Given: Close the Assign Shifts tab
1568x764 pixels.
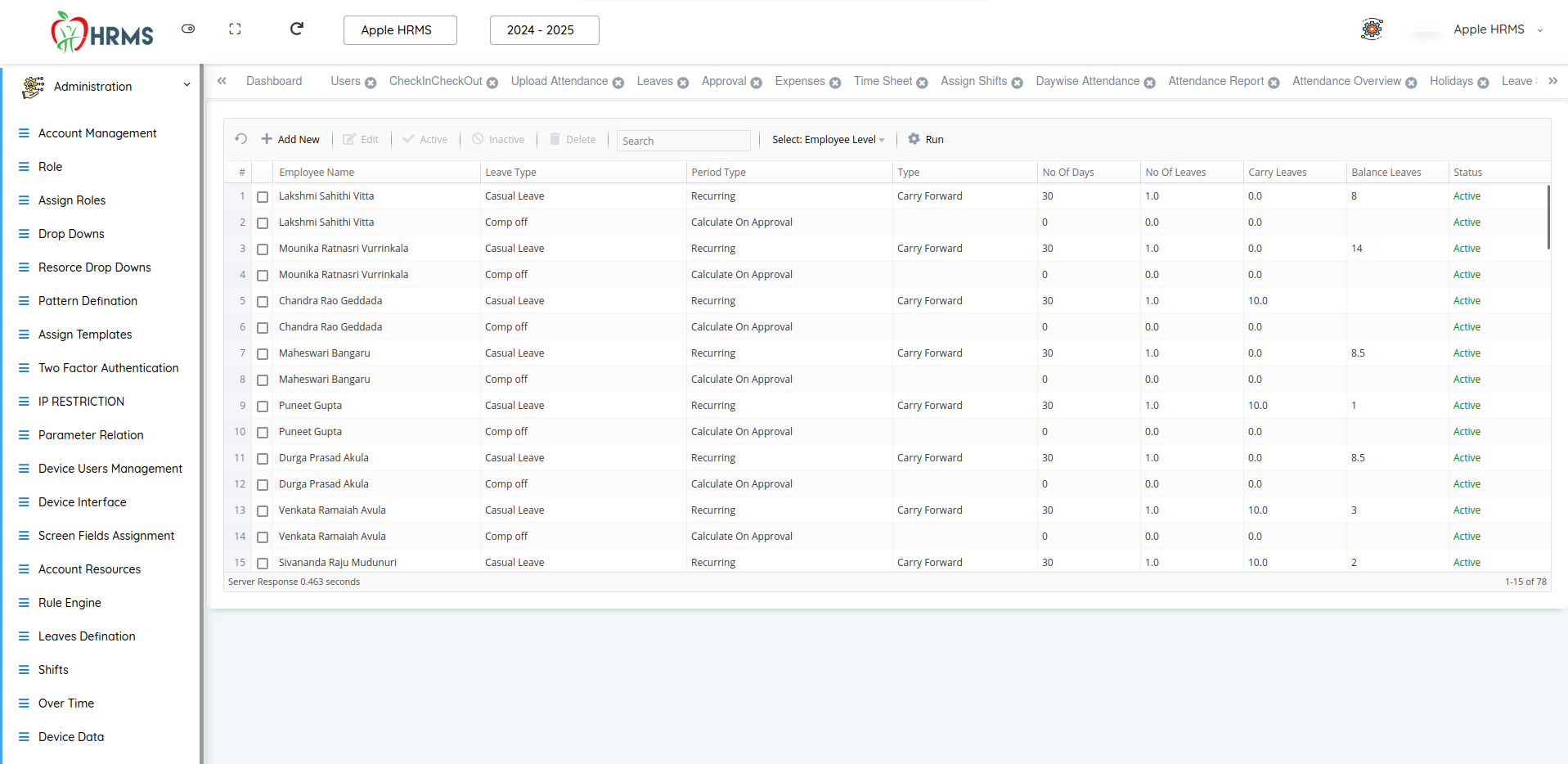Looking at the screenshot, I should [1018, 83].
